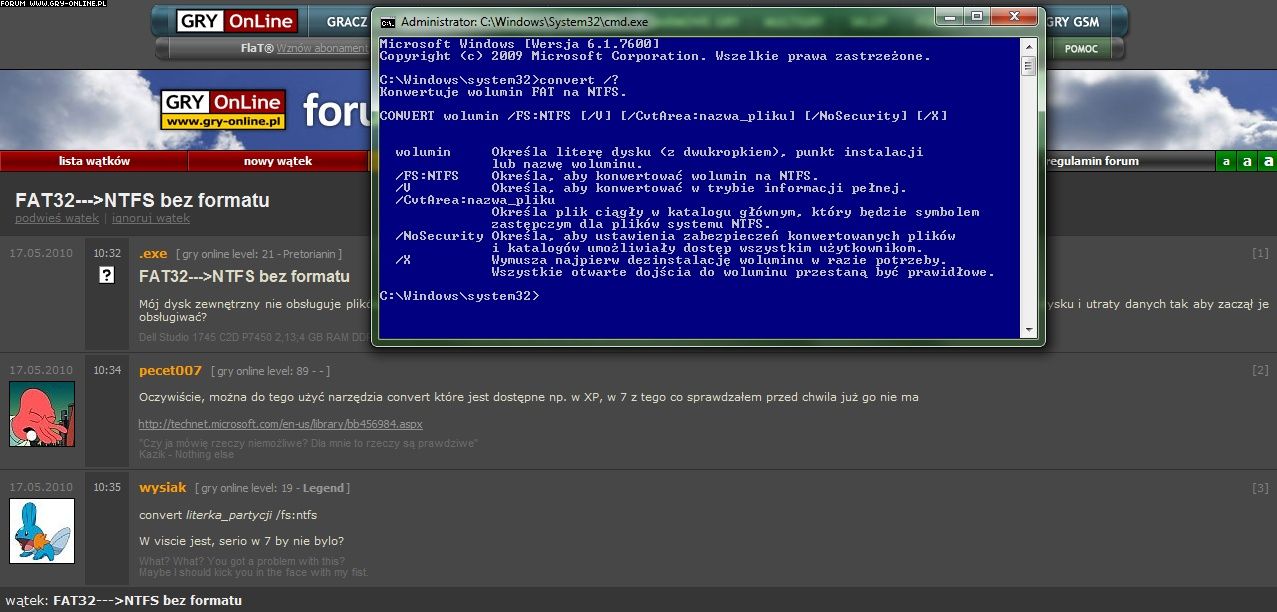Click the 'Legend' rank label by wysiak
The image size is (1277, 612).
click(x=324, y=488)
